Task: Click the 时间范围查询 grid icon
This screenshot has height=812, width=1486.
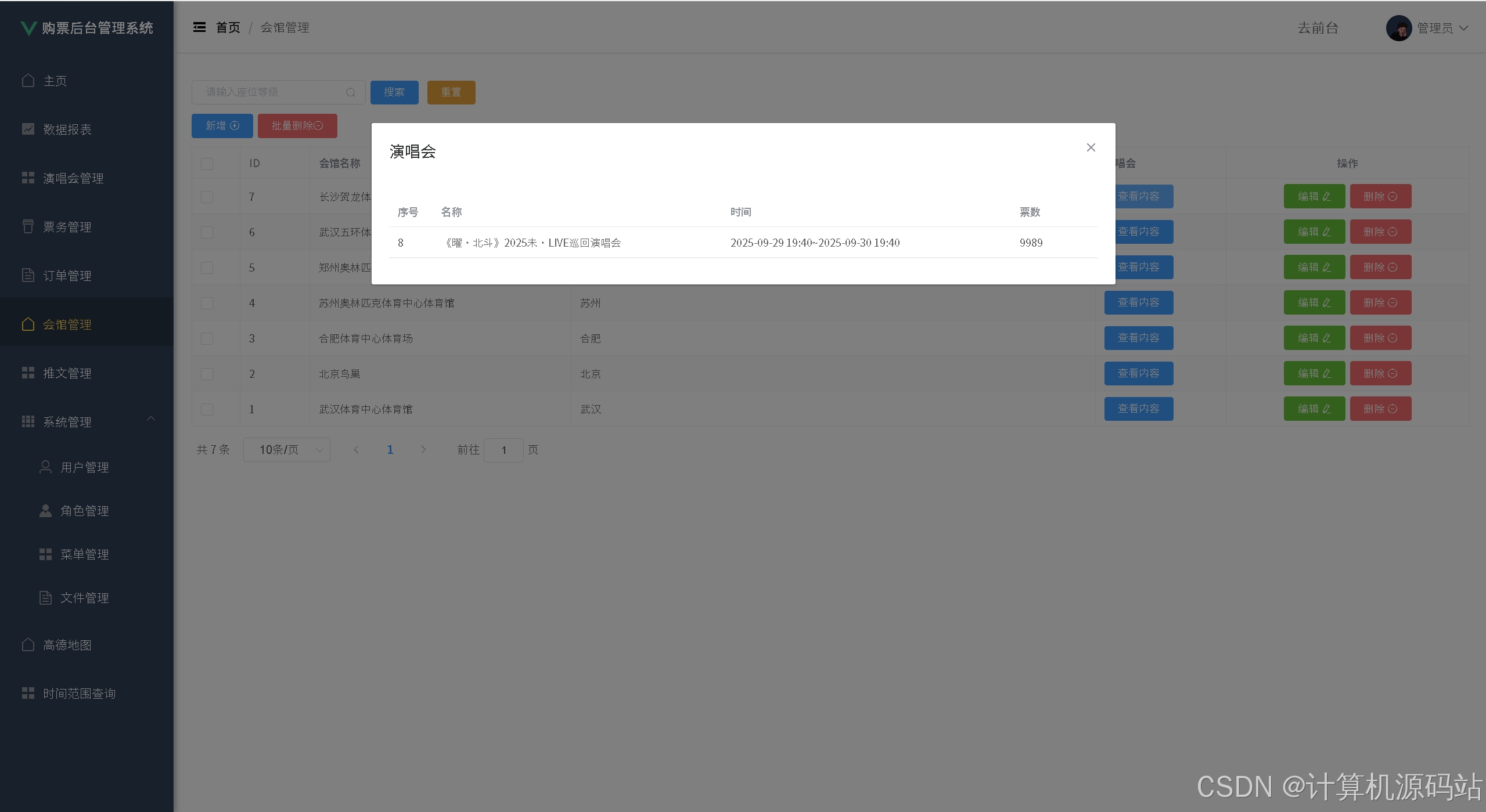Action: point(28,693)
